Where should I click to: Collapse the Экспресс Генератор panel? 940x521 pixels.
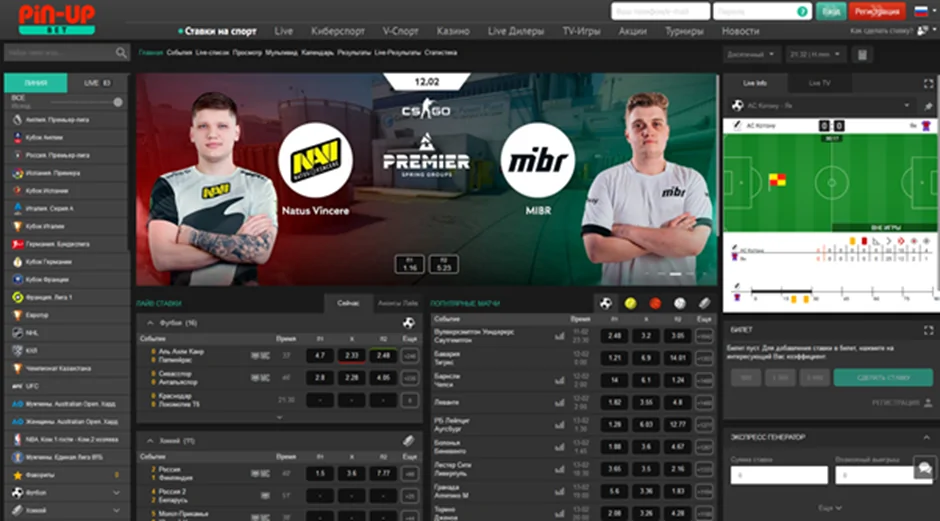click(926, 437)
